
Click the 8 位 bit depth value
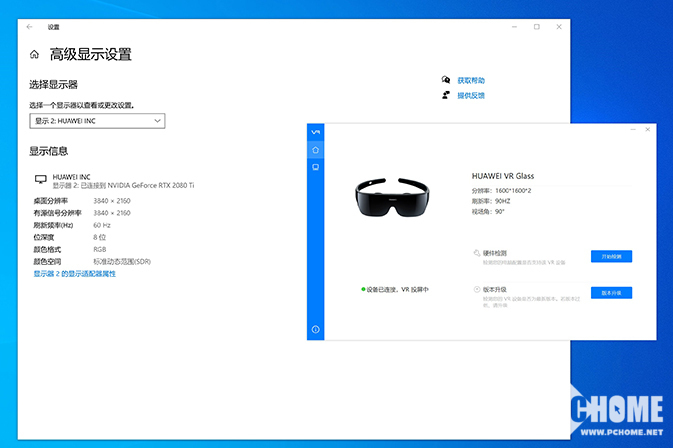100,237
